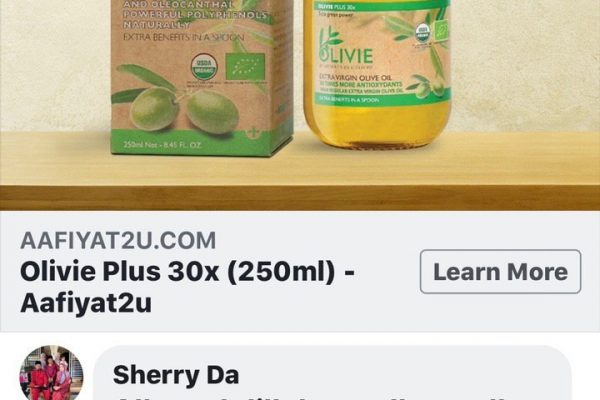The width and height of the screenshot is (600, 400).
Task: Tap the EU organic leaf logo on the box
Action: 245,67
